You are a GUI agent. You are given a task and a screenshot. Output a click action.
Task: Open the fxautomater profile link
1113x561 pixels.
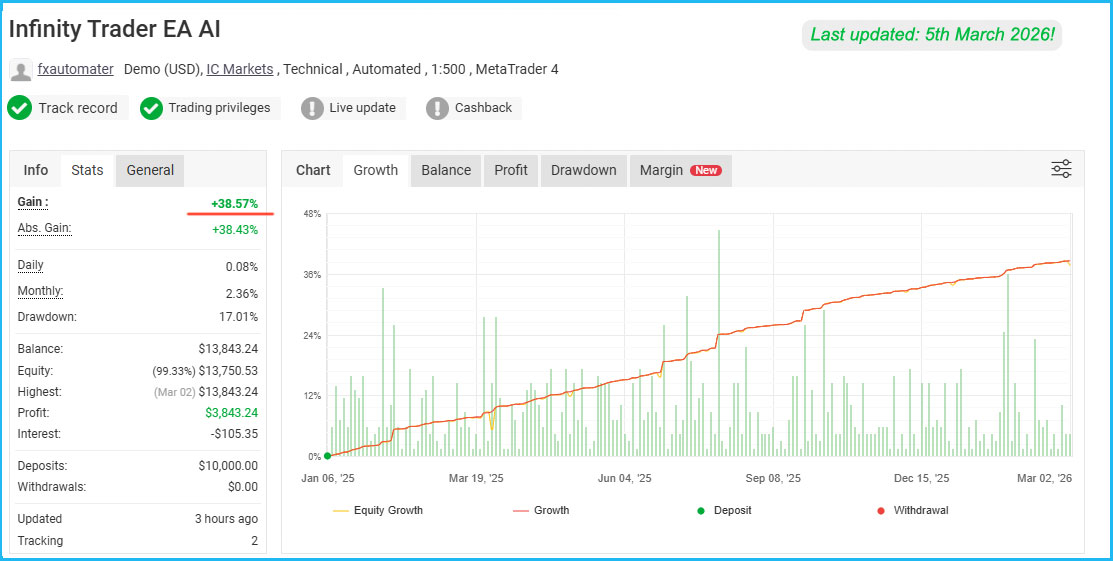click(75, 70)
